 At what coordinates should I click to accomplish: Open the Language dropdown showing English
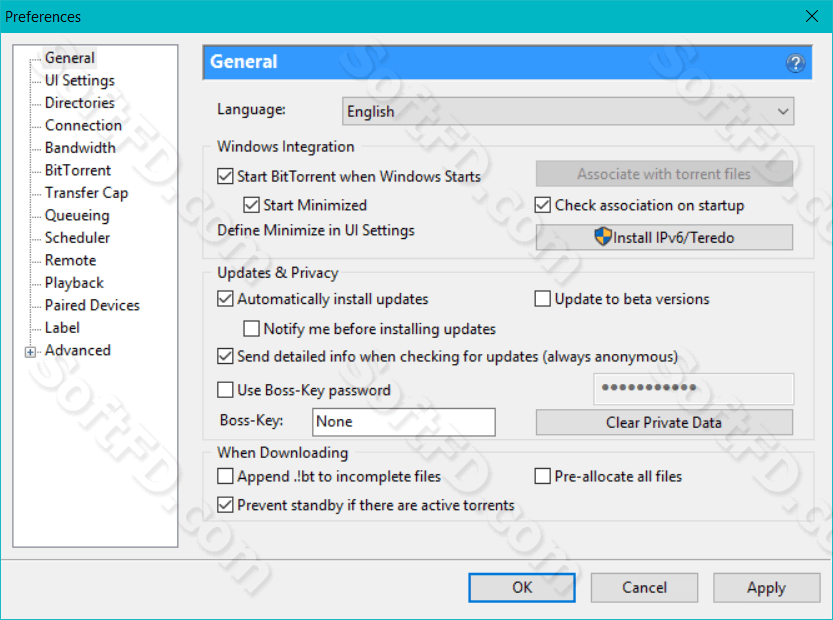coord(568,112)
